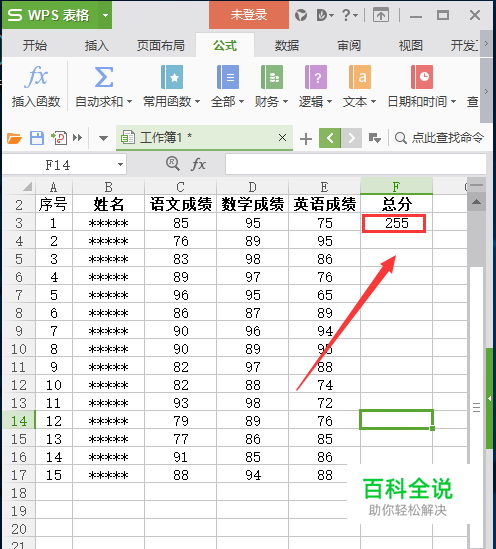Expand the 逻辑 dropdown arrow
The height and width of the screenshot is (549, 496).
pos(329,102)
